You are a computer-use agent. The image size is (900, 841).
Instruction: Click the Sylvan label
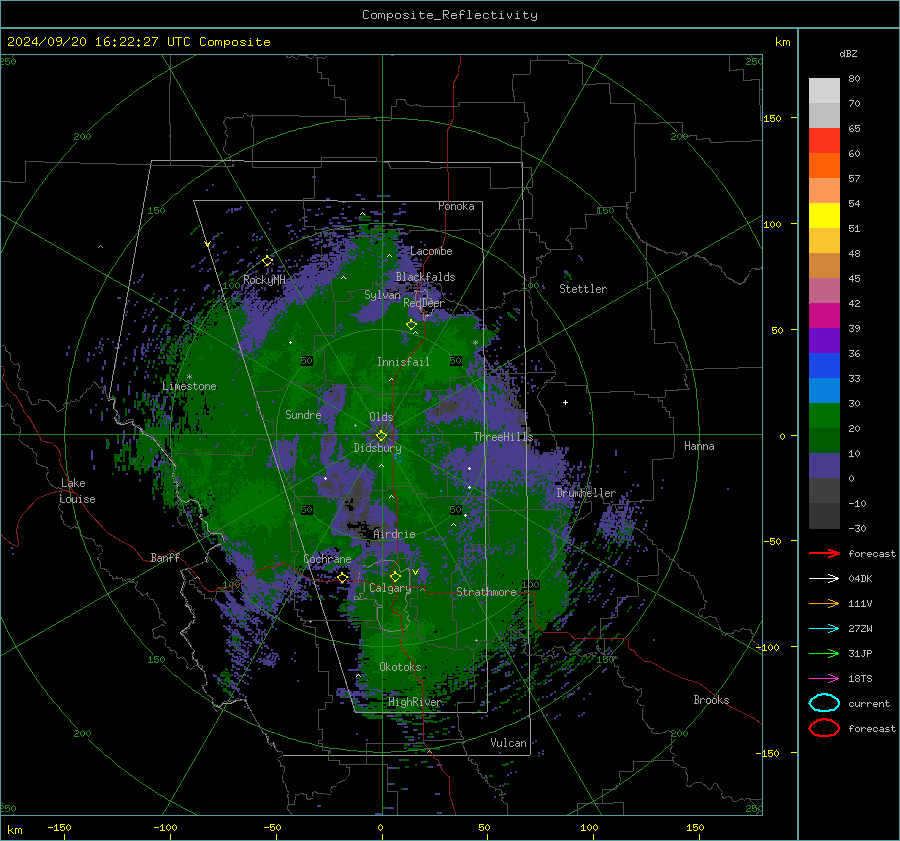point(382,295)
